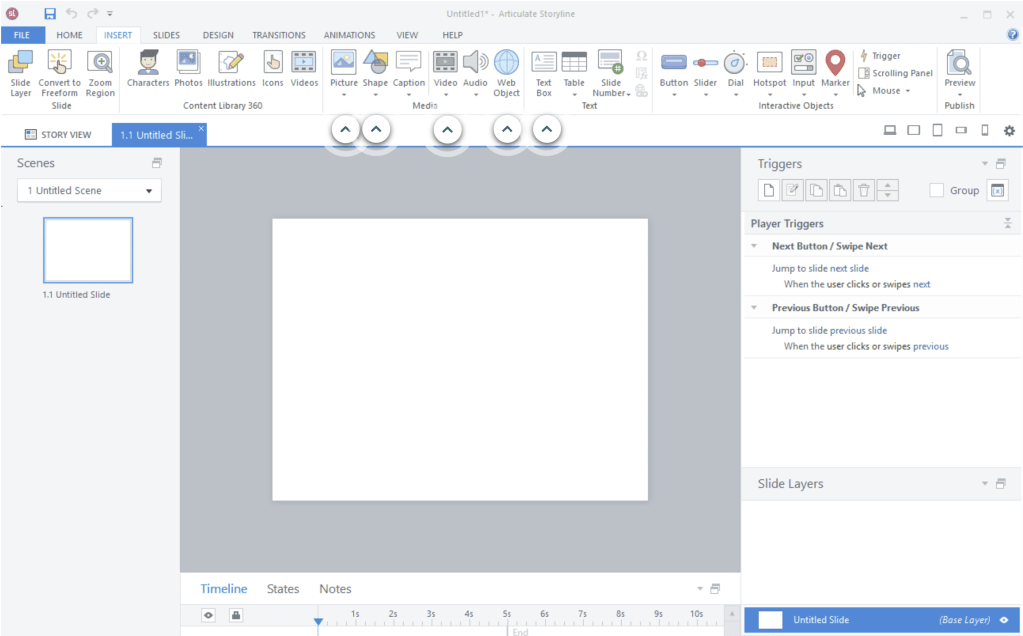Toggle Untitled Slide base layer visibility eye
Screen dimensions: 1023x636
point(1003,620)
